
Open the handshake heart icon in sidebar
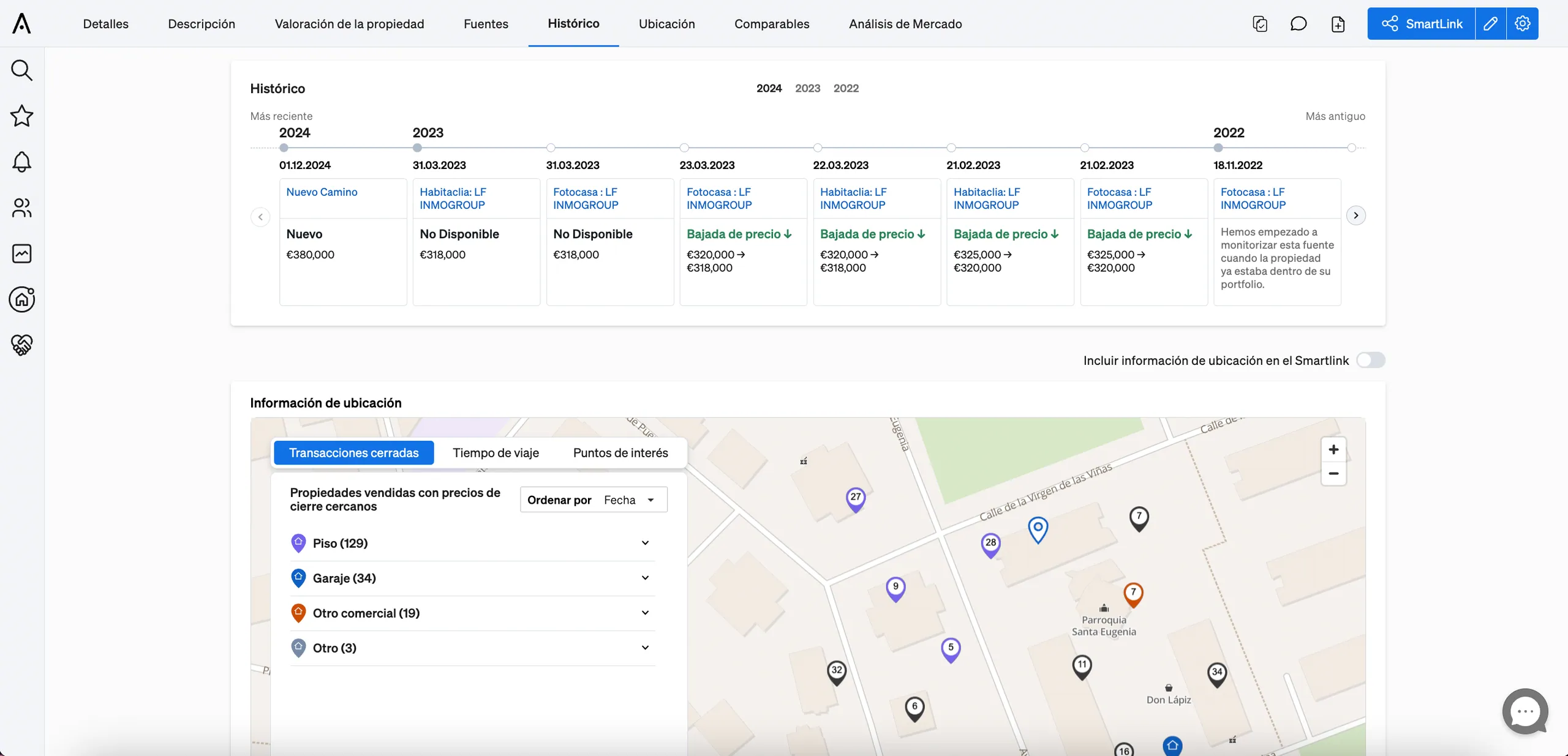coord(21,345)
